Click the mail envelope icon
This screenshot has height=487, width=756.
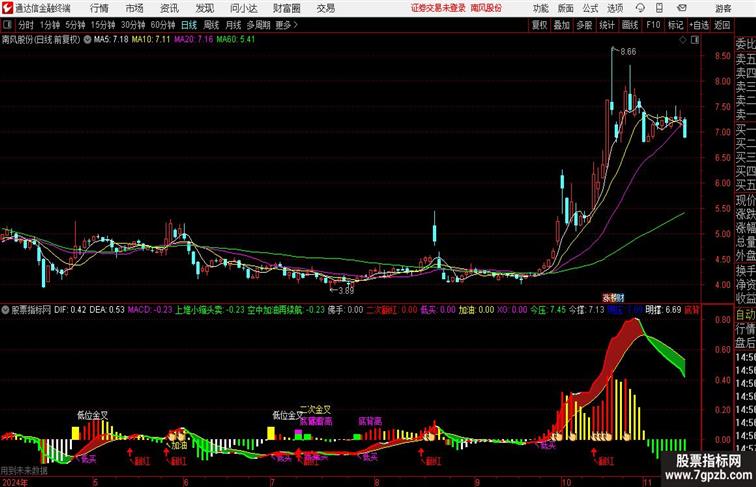coord(682,8)
